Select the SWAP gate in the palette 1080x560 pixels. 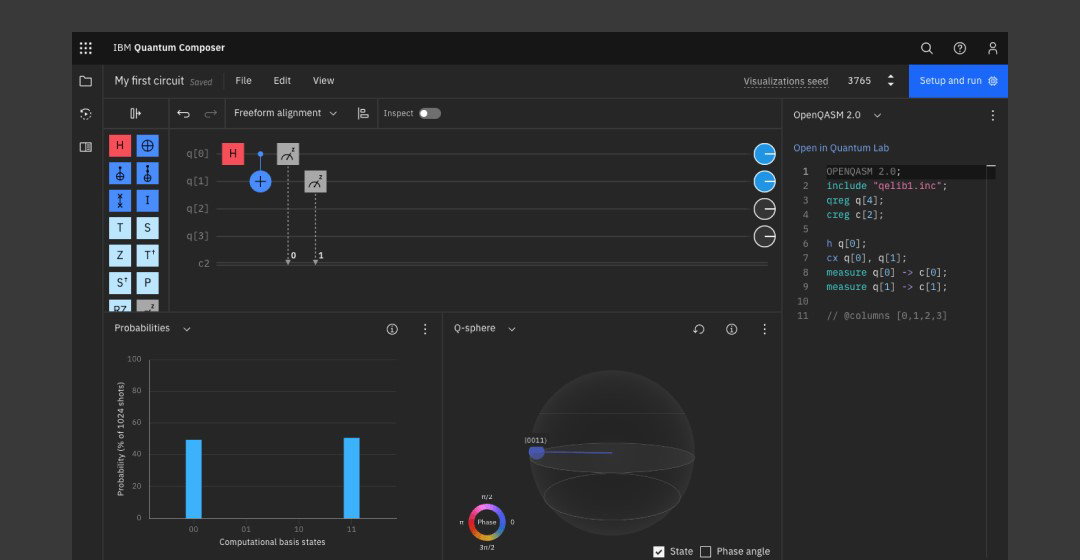[120, 200]
